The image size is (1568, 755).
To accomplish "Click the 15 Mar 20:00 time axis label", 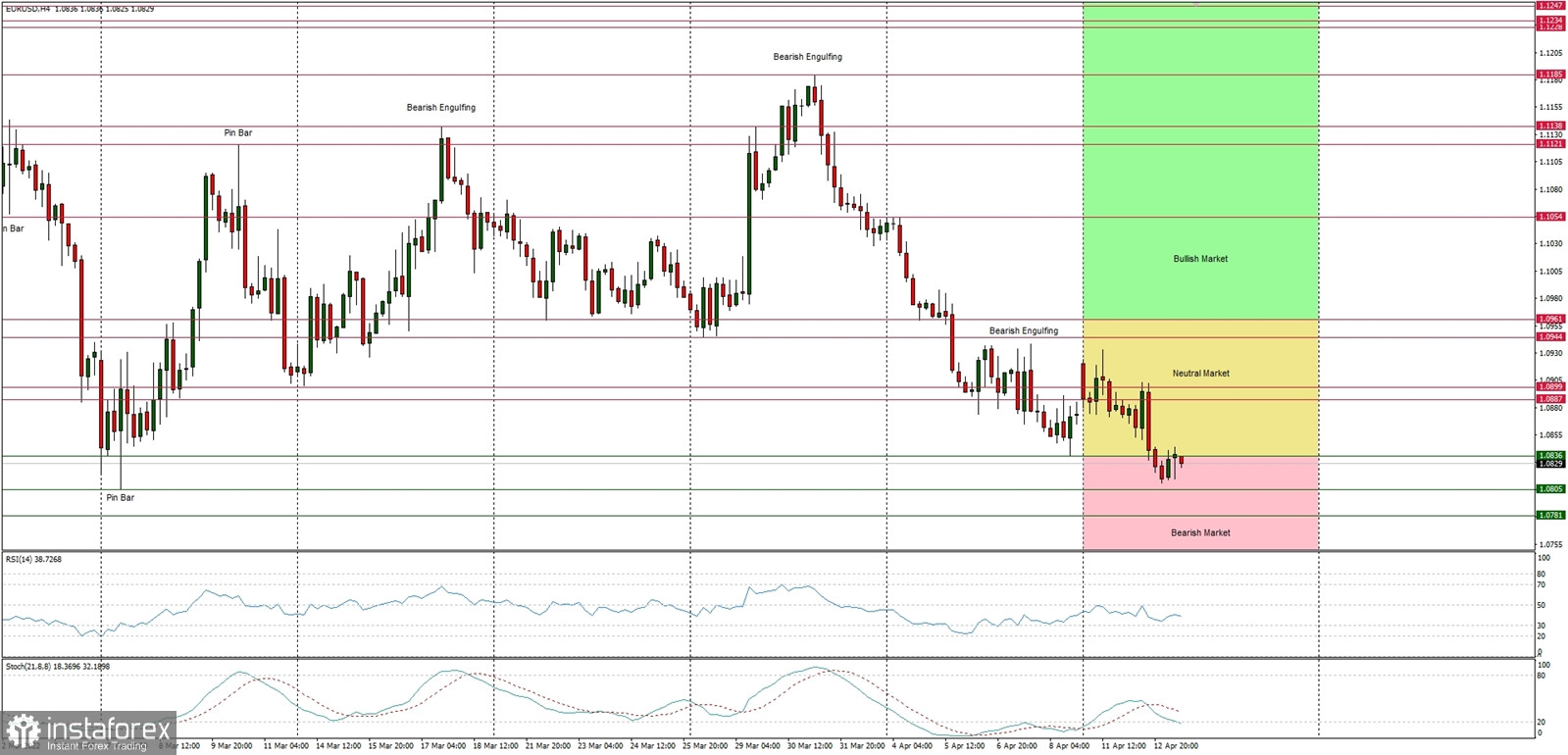I will coord(391,746).
